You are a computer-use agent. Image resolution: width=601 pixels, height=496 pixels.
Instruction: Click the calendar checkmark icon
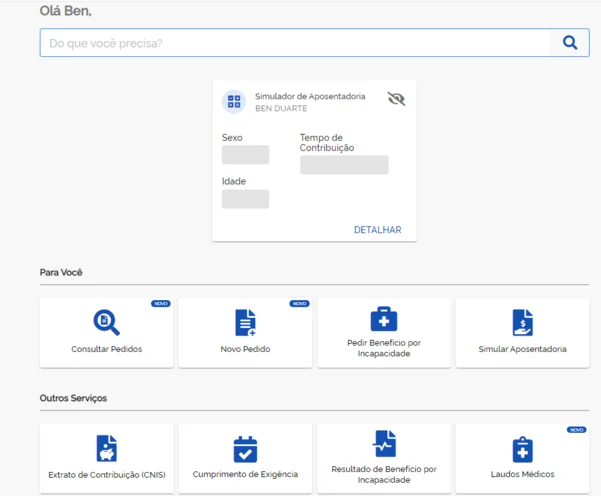coord(245,449)
